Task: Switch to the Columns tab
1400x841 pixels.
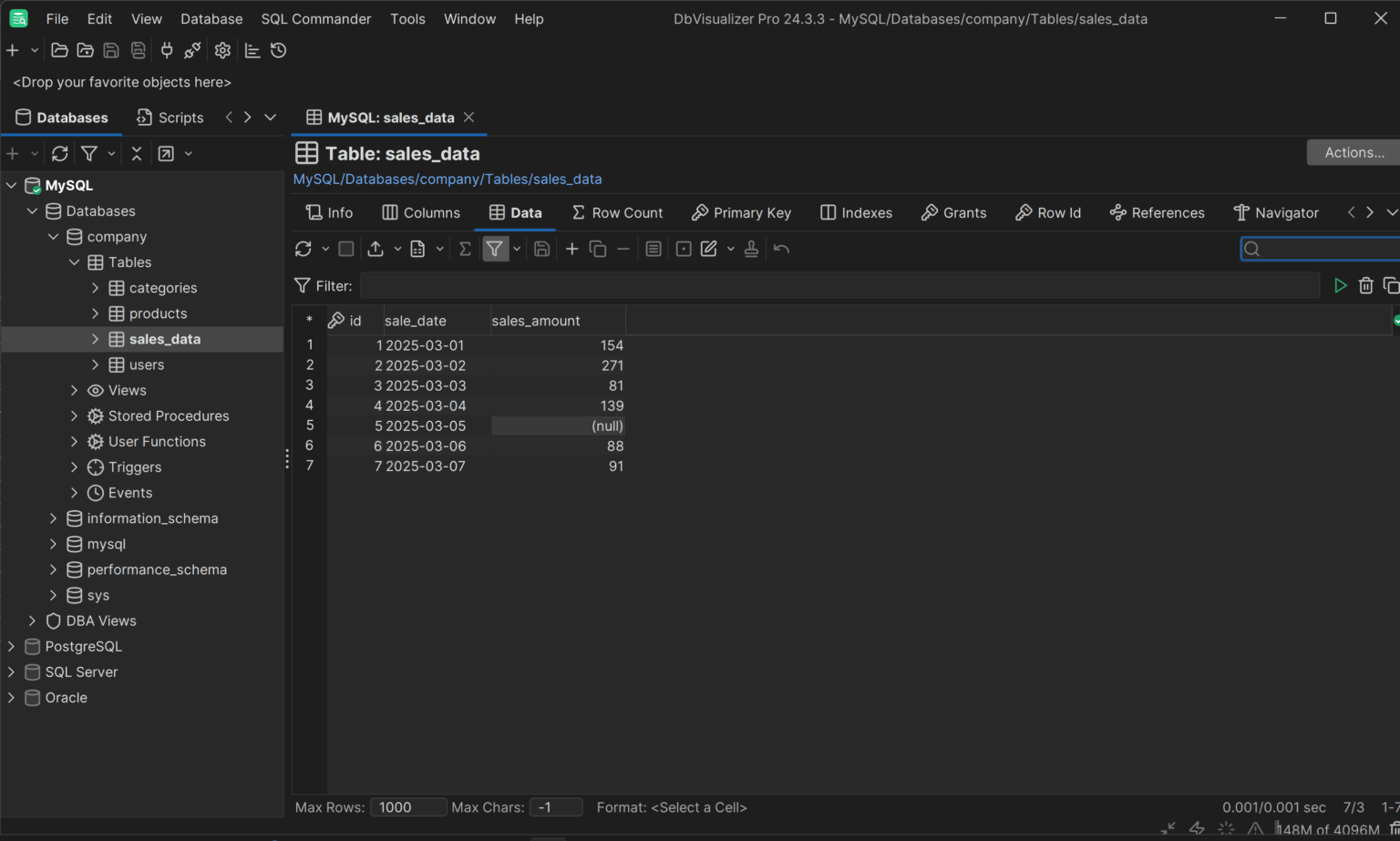Action: point(421,212)
